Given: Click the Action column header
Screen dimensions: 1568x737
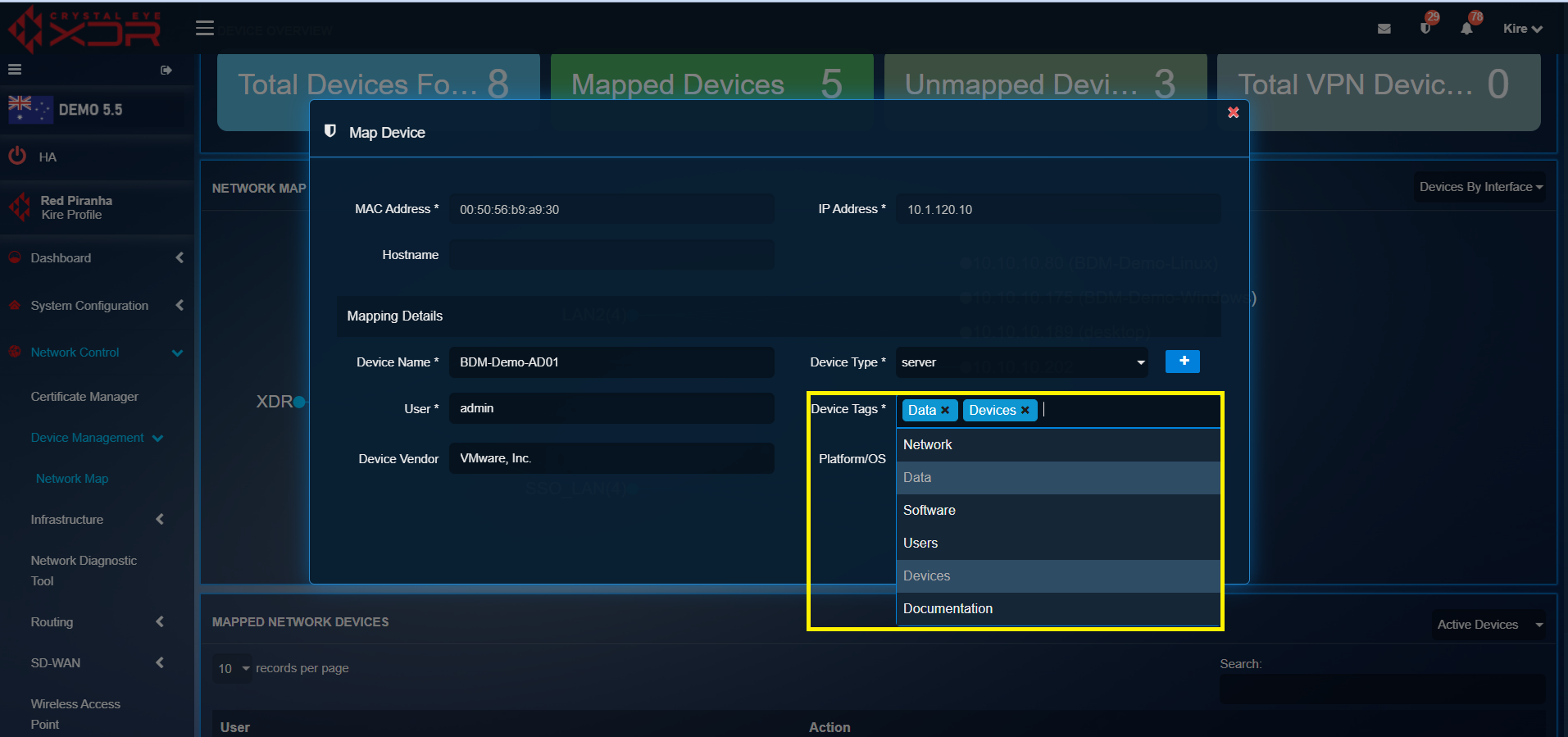Looking at the screenshot, I should click(829, 727).
